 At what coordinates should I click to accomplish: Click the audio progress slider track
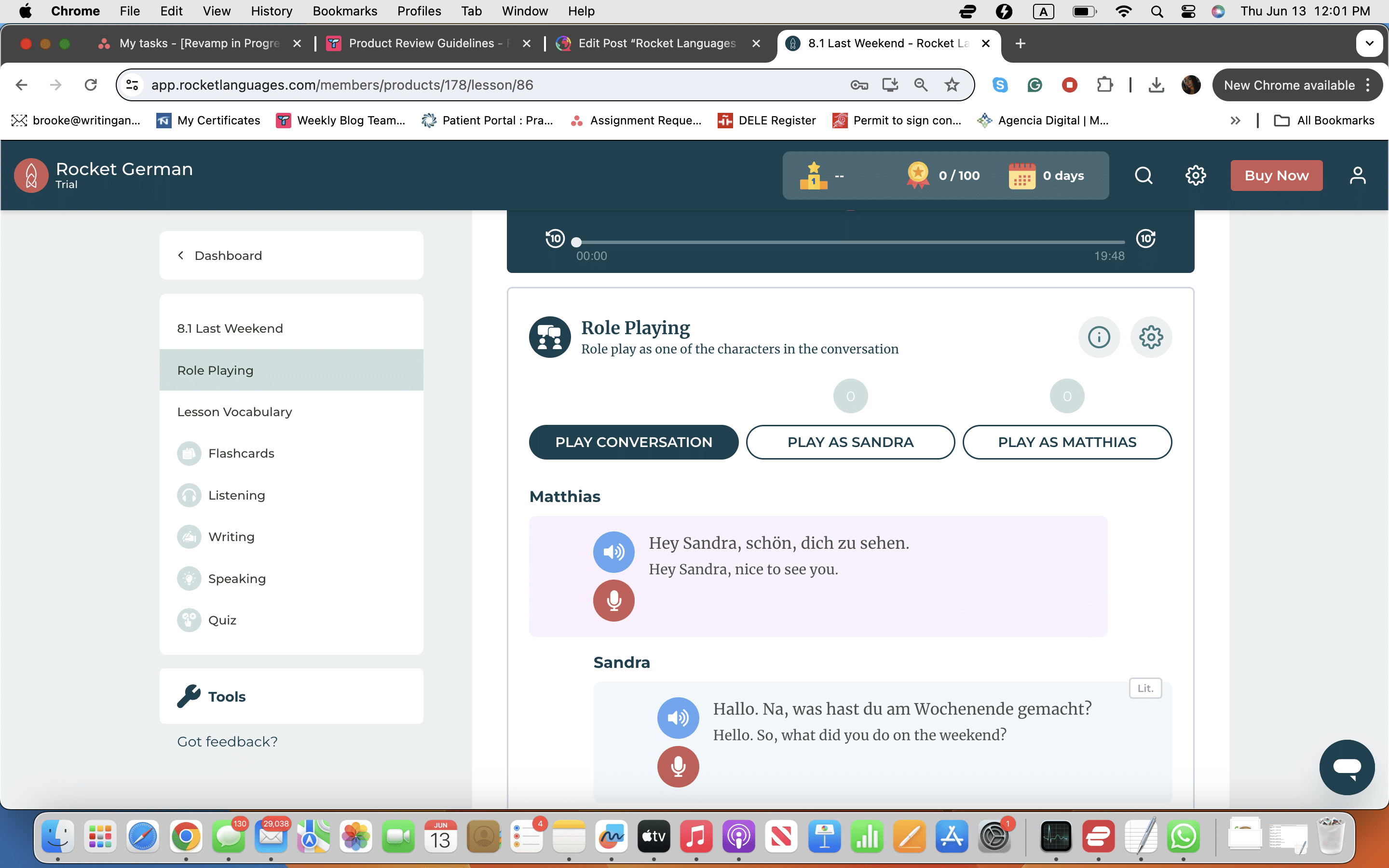pos(849,242)
